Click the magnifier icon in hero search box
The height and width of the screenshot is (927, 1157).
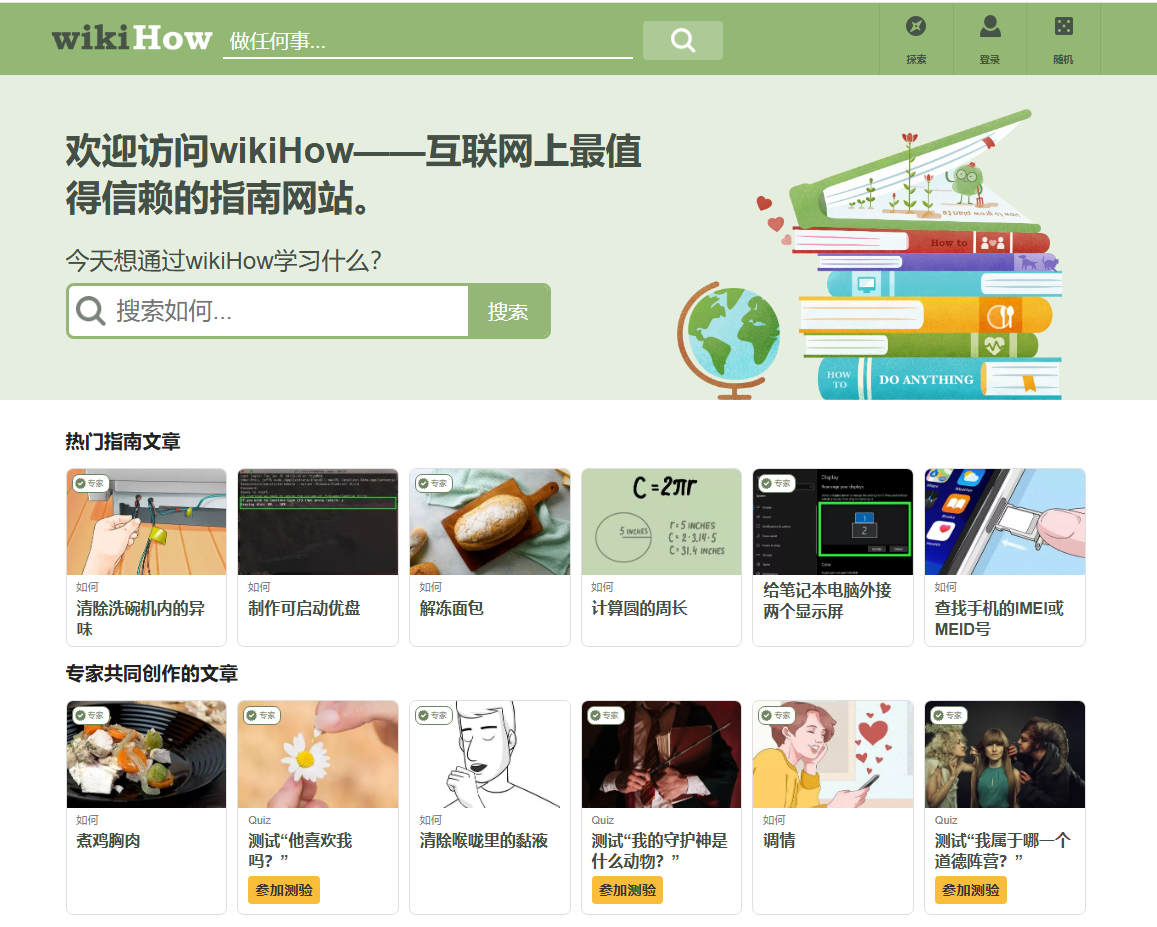point(90,311)
